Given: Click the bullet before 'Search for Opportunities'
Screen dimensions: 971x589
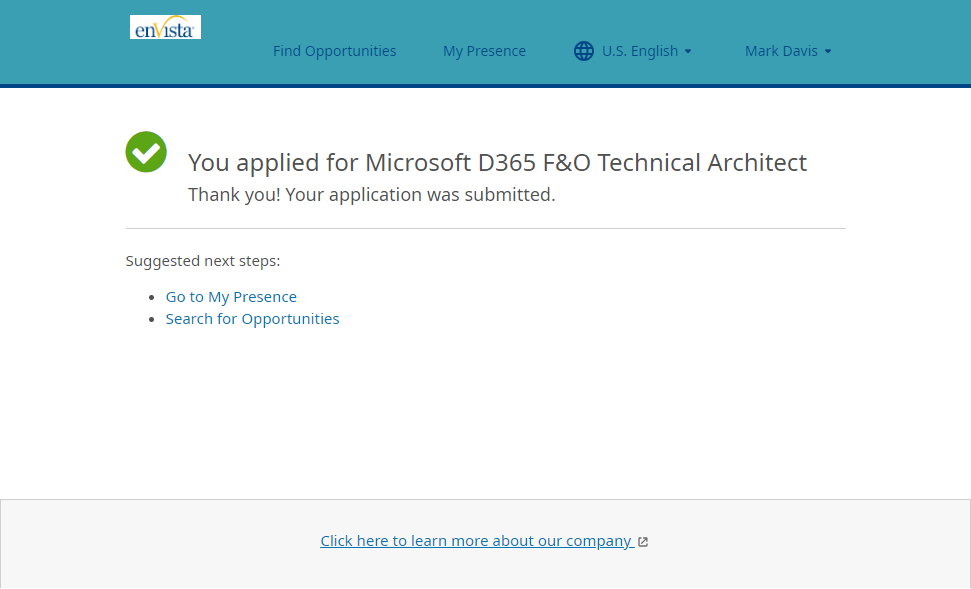Looking at the screenshot, I should 152,320.
